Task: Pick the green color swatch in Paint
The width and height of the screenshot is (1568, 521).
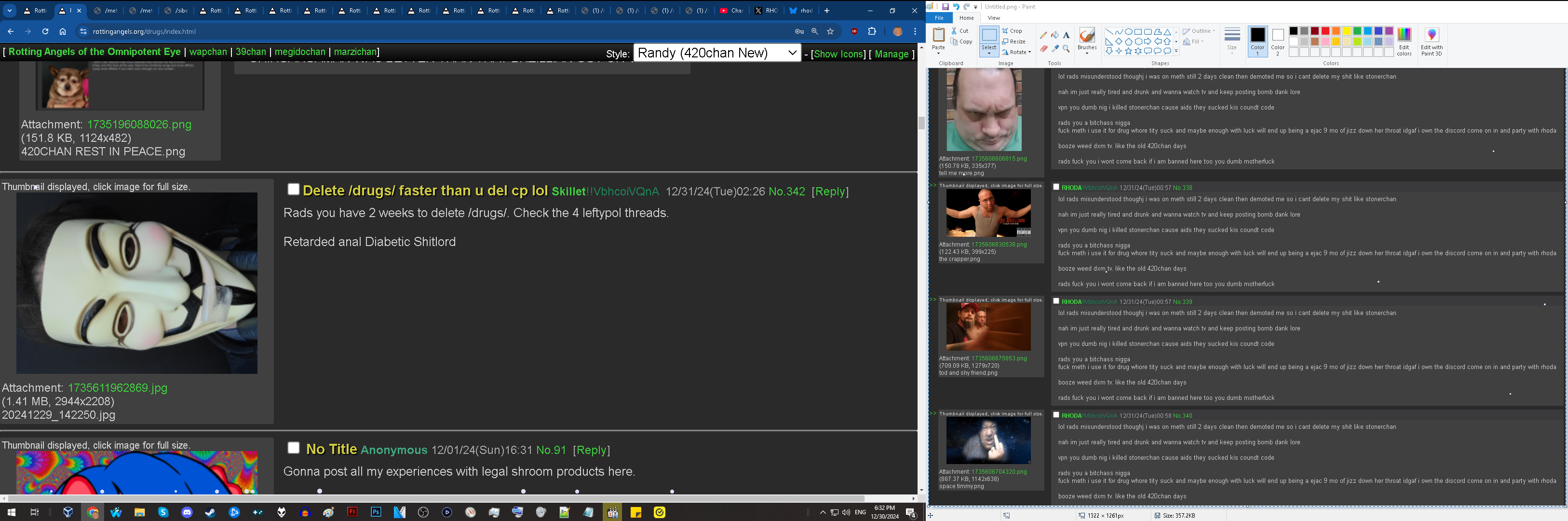Action: 1357,31
